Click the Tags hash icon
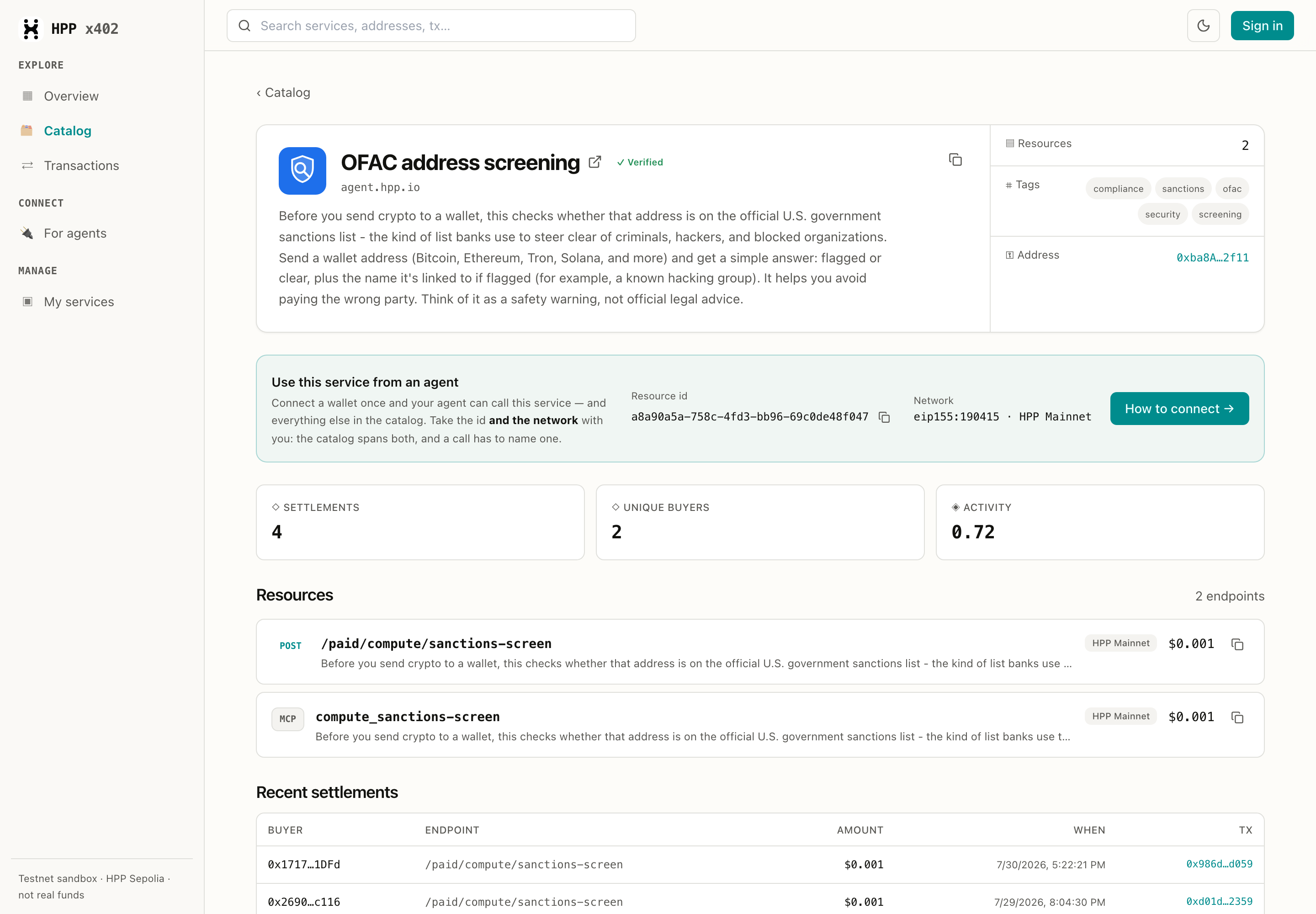Screen dimensions: 1316x914 coord(1008,185)
